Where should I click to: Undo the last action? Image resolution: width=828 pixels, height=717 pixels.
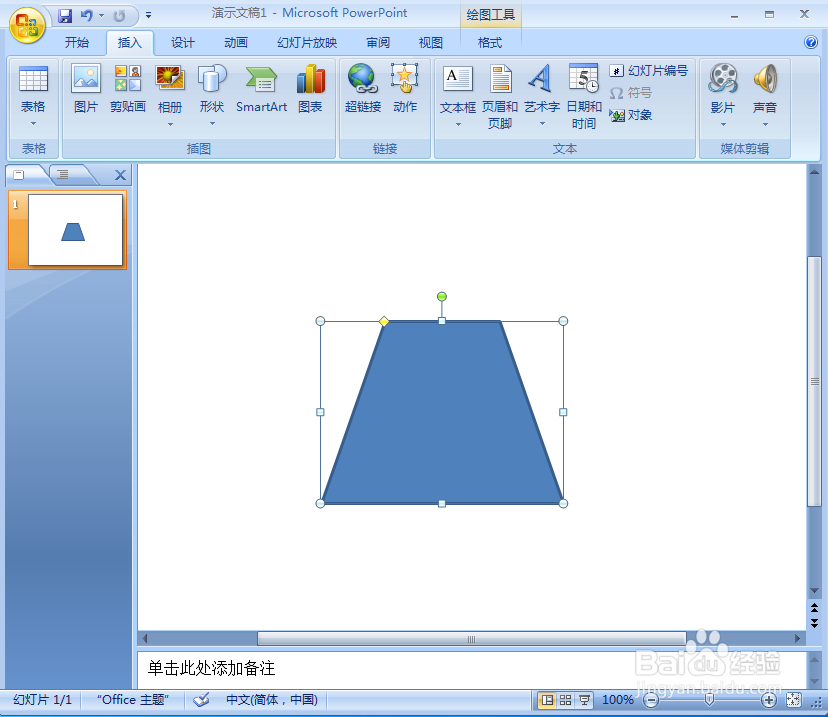87,16
